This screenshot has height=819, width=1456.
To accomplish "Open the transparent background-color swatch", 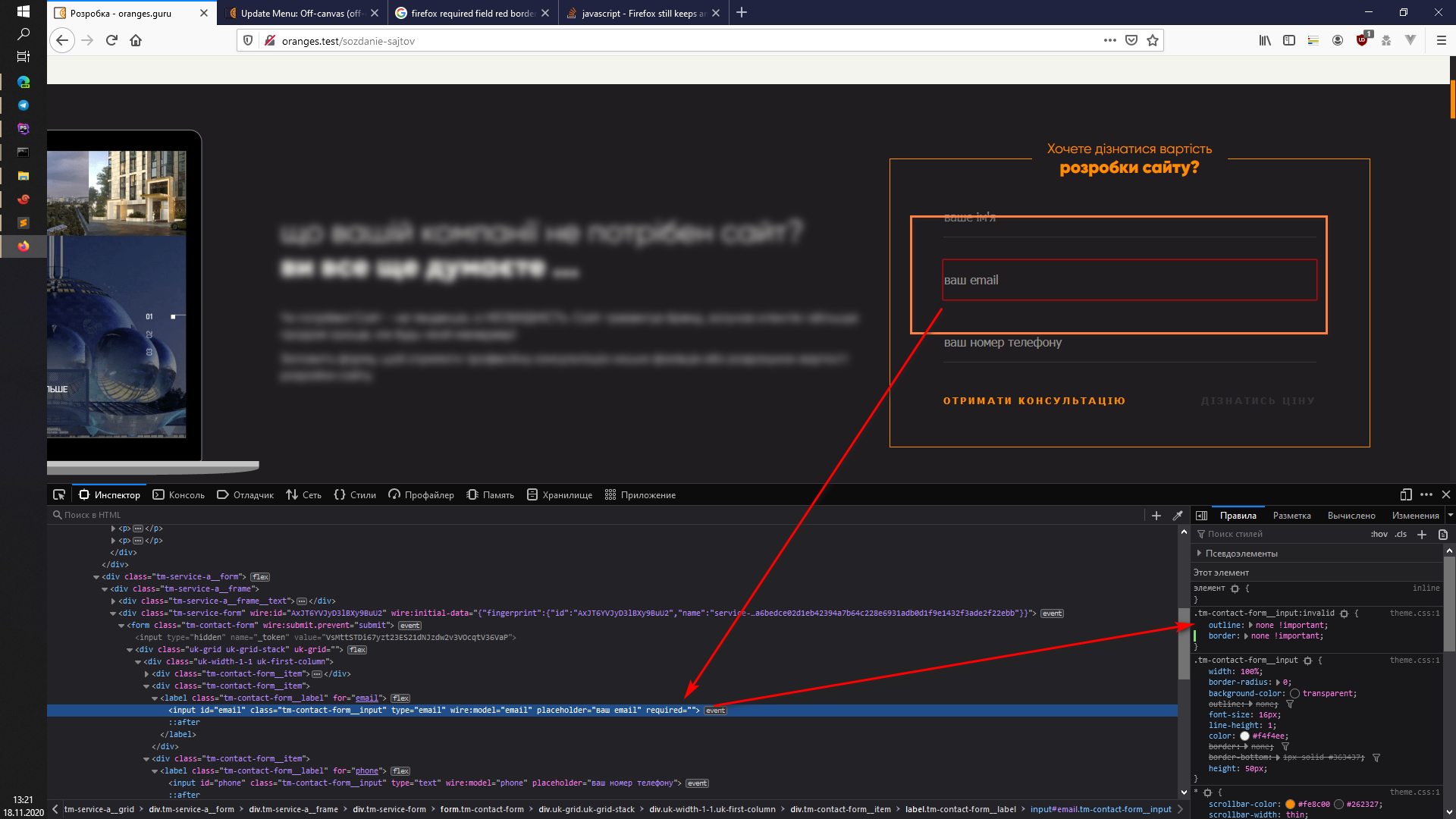I will [1294, 694].
